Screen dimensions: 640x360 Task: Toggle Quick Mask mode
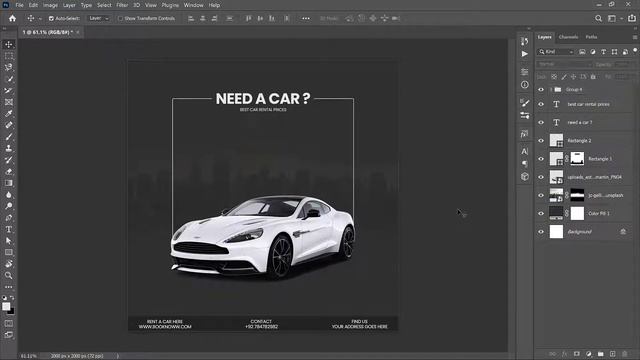click(x=9, y=324)
